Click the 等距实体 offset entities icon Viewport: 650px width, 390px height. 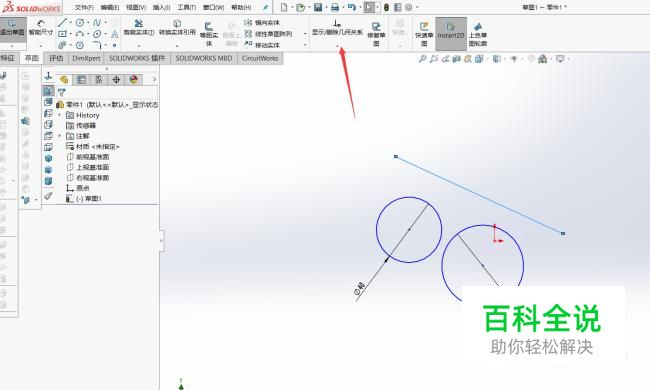click(209, 34)
